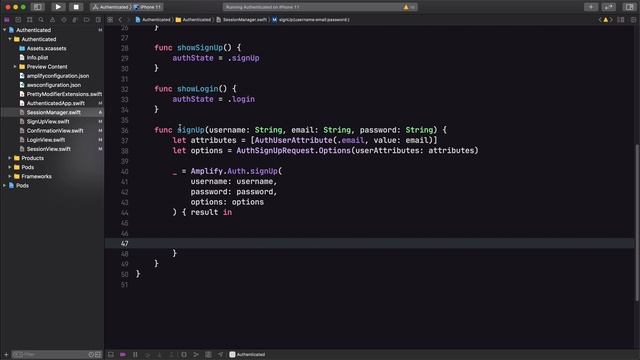Collapse the Authenticated group folder

(x=10, y=39)
